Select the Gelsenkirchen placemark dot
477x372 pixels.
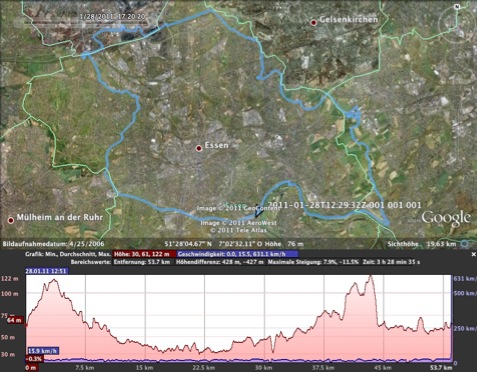pyautogui.click(x=313, y=22)
